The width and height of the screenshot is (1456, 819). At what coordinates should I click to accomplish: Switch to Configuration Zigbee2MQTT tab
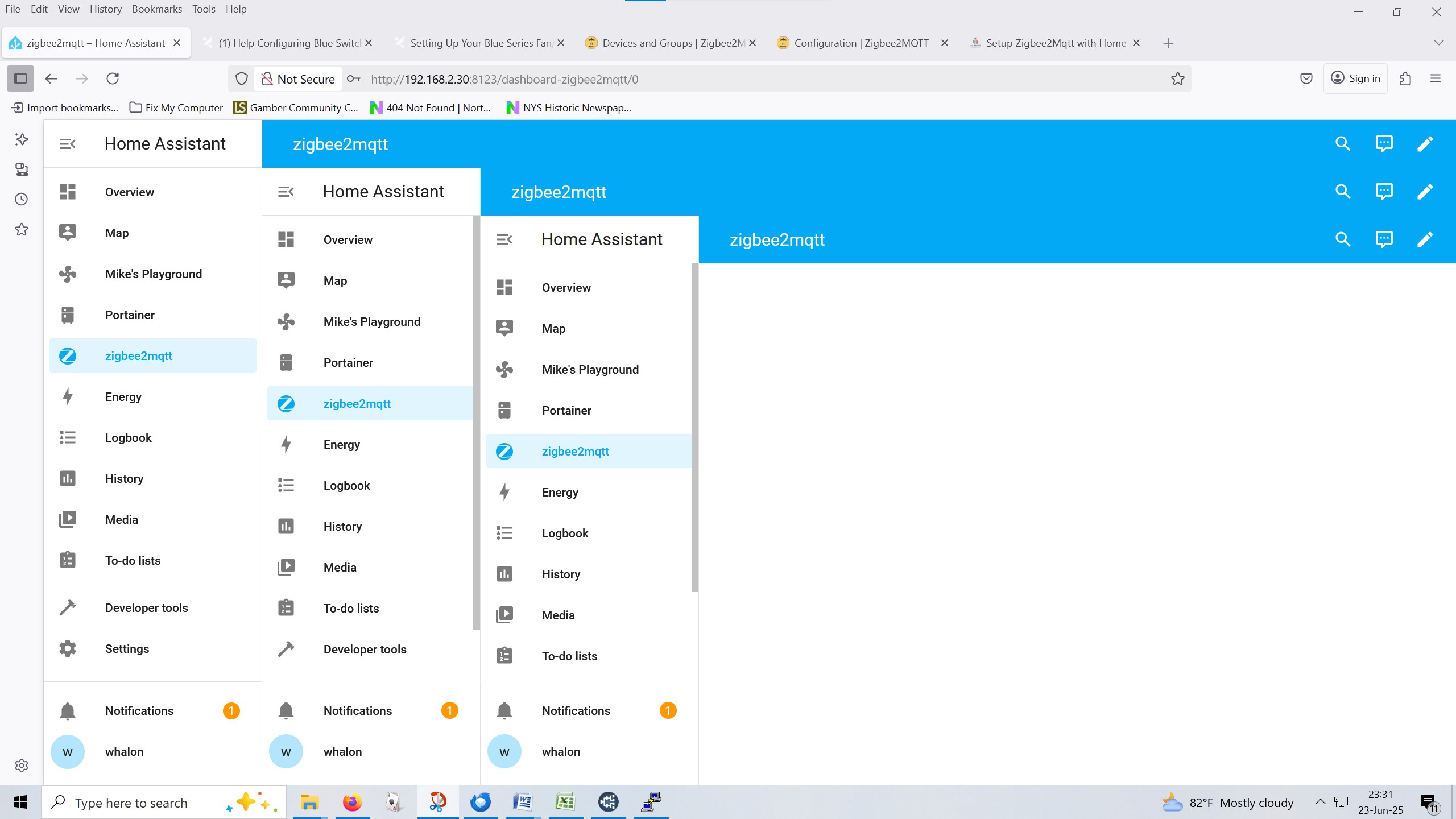(x=862, y=43)
